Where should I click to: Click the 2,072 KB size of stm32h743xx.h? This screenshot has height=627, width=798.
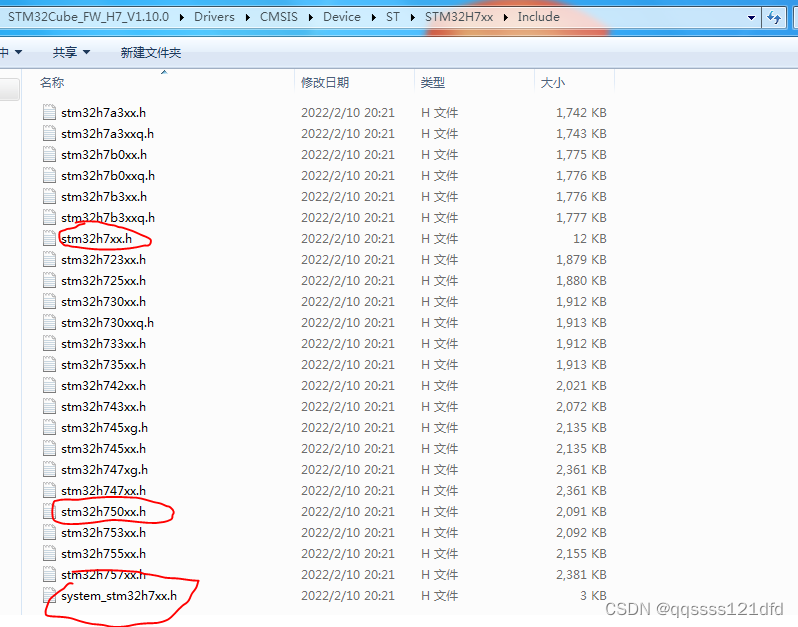(x=581, y=407)
